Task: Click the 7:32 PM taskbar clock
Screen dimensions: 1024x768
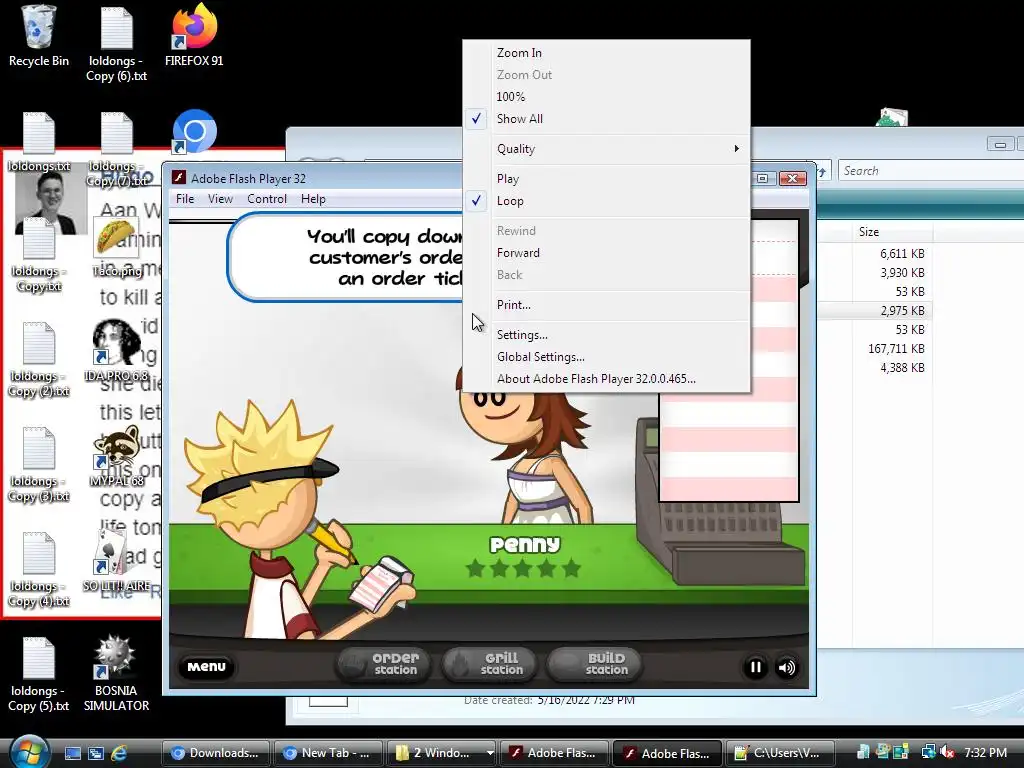Action: click(x=985, y=753)
